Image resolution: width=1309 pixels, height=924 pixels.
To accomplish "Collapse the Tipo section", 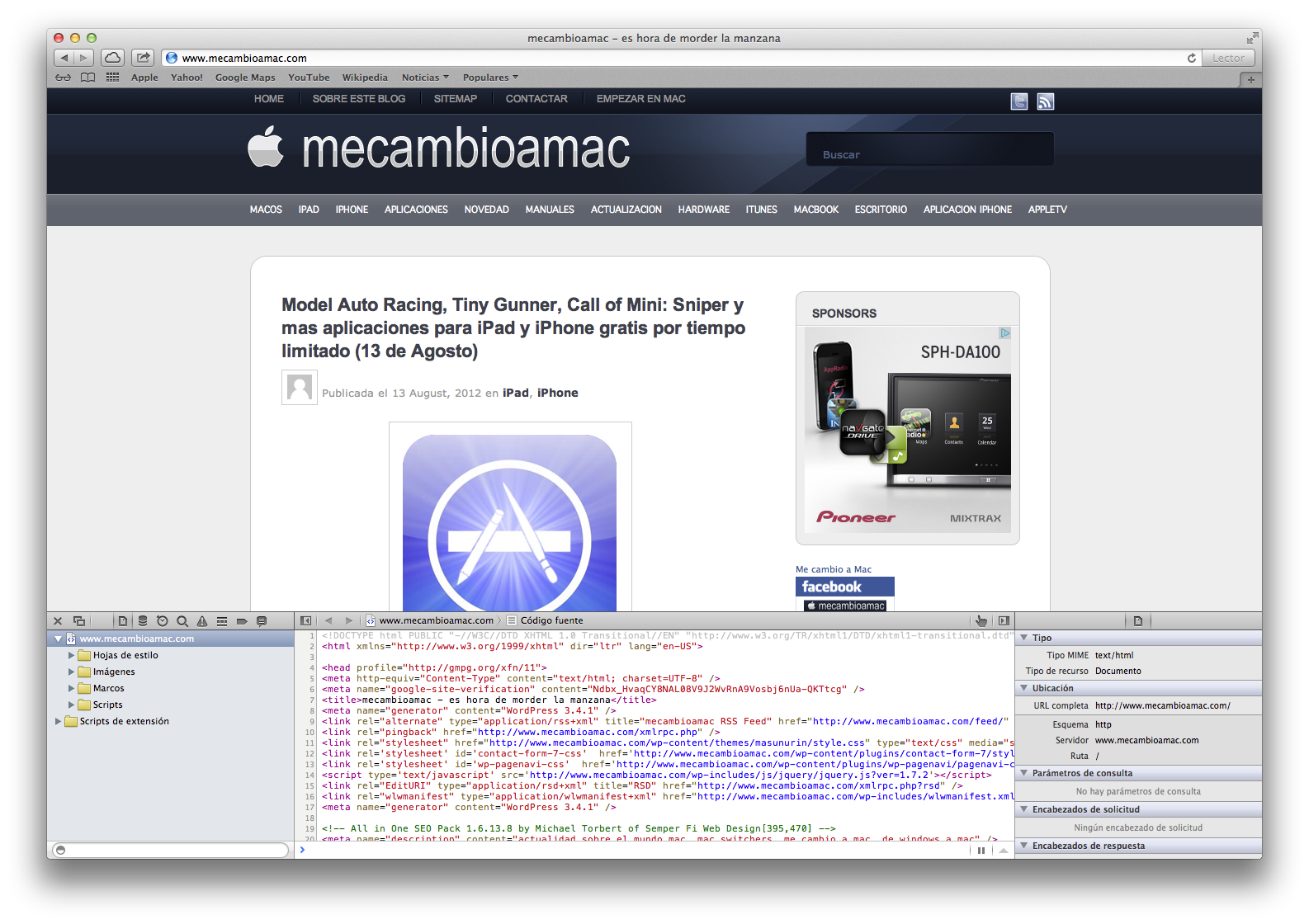I will pos(1024,638).
